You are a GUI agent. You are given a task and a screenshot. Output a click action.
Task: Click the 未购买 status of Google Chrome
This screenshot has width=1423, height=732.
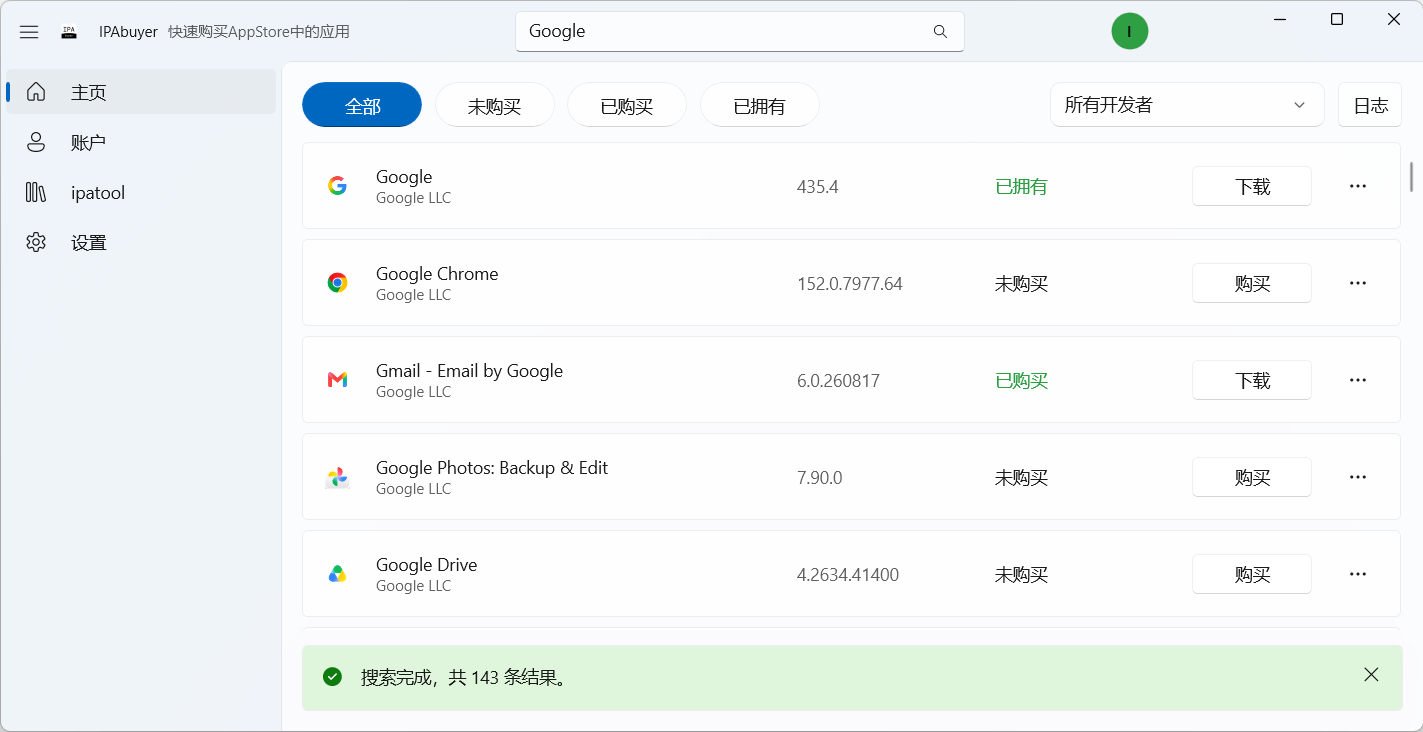click(x=1021, y=284)
